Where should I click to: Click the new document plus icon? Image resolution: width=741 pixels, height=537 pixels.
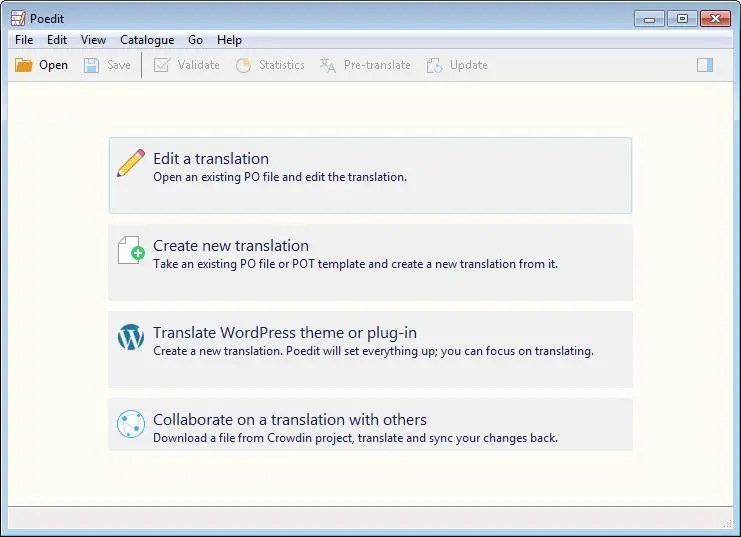tap(131, 250)
